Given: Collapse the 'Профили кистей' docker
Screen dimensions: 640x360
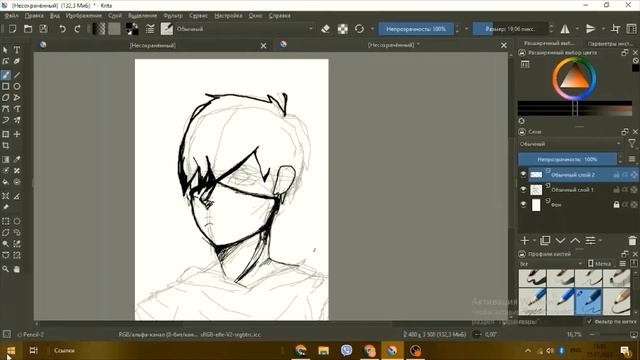Looking at the screenshot, I should point(522,254).
